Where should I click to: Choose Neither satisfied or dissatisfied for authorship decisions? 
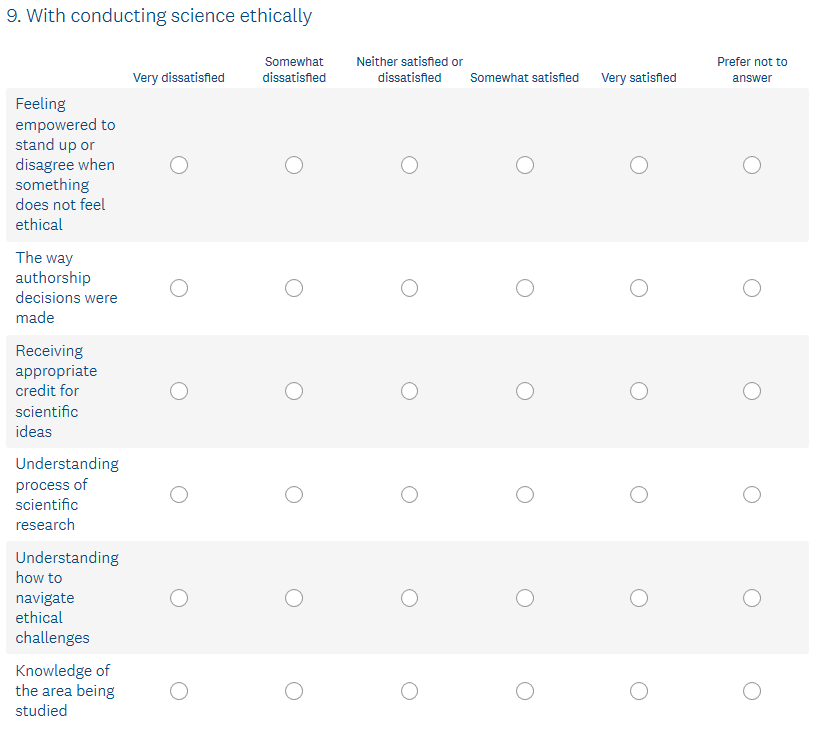(x=410, y=288)
